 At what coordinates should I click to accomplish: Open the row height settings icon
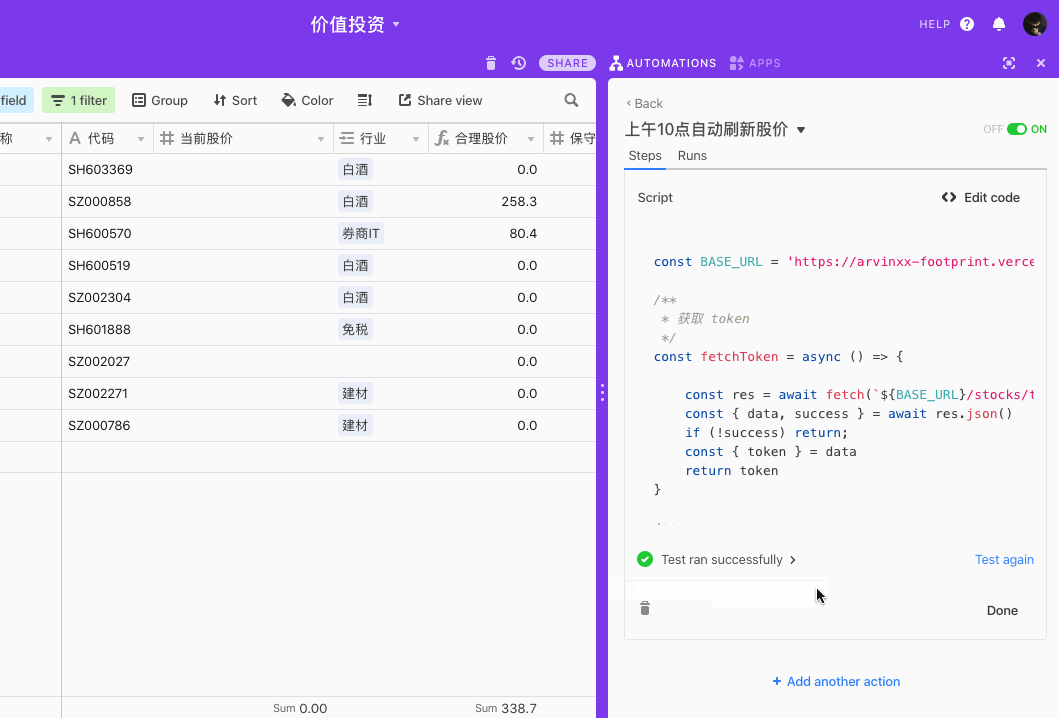tap(364, 100)
